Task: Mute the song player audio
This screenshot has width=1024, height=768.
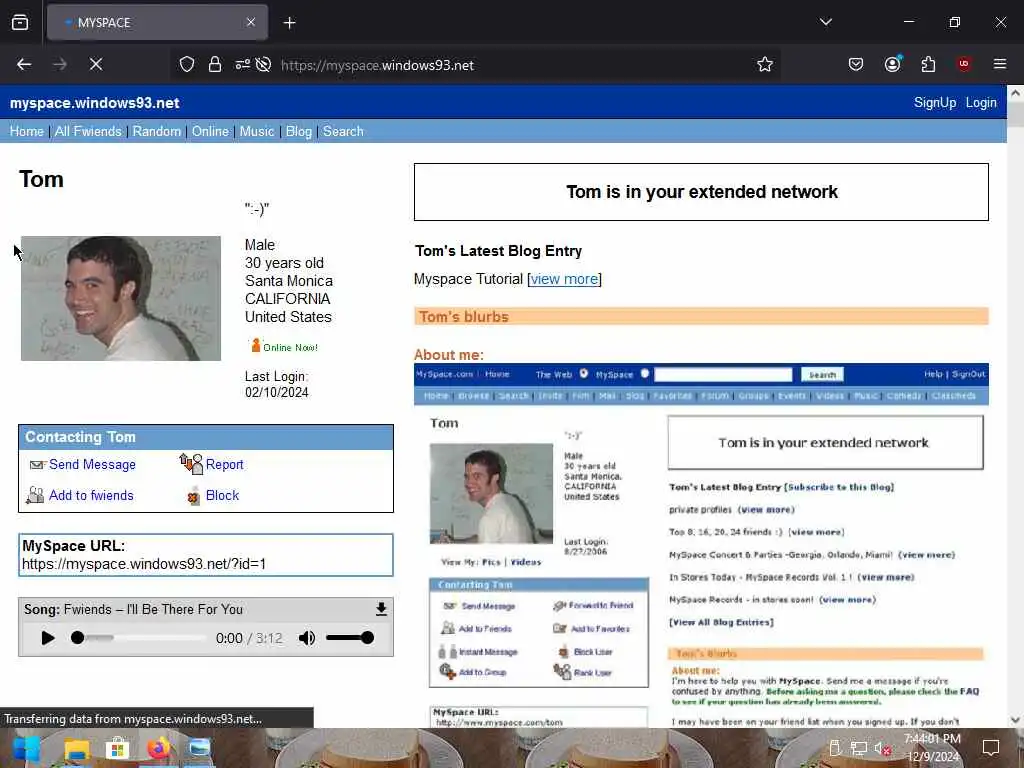Action: 307,638
